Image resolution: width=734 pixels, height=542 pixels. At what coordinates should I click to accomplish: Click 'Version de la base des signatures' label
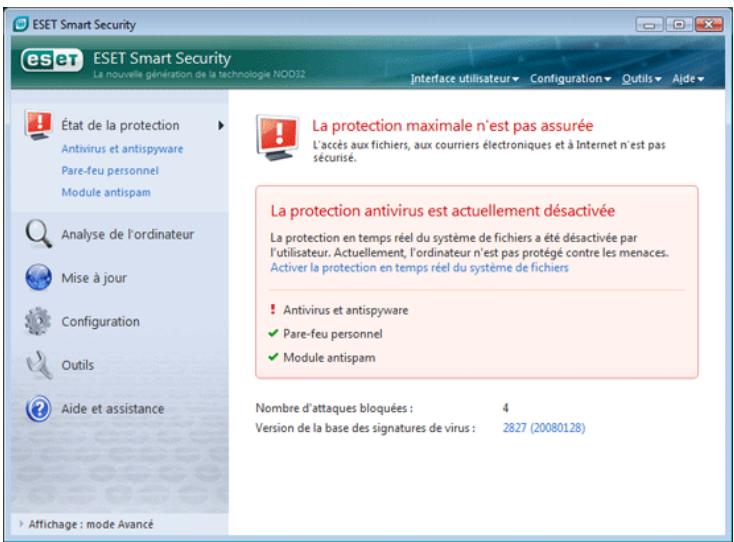(x=365, y=428)
